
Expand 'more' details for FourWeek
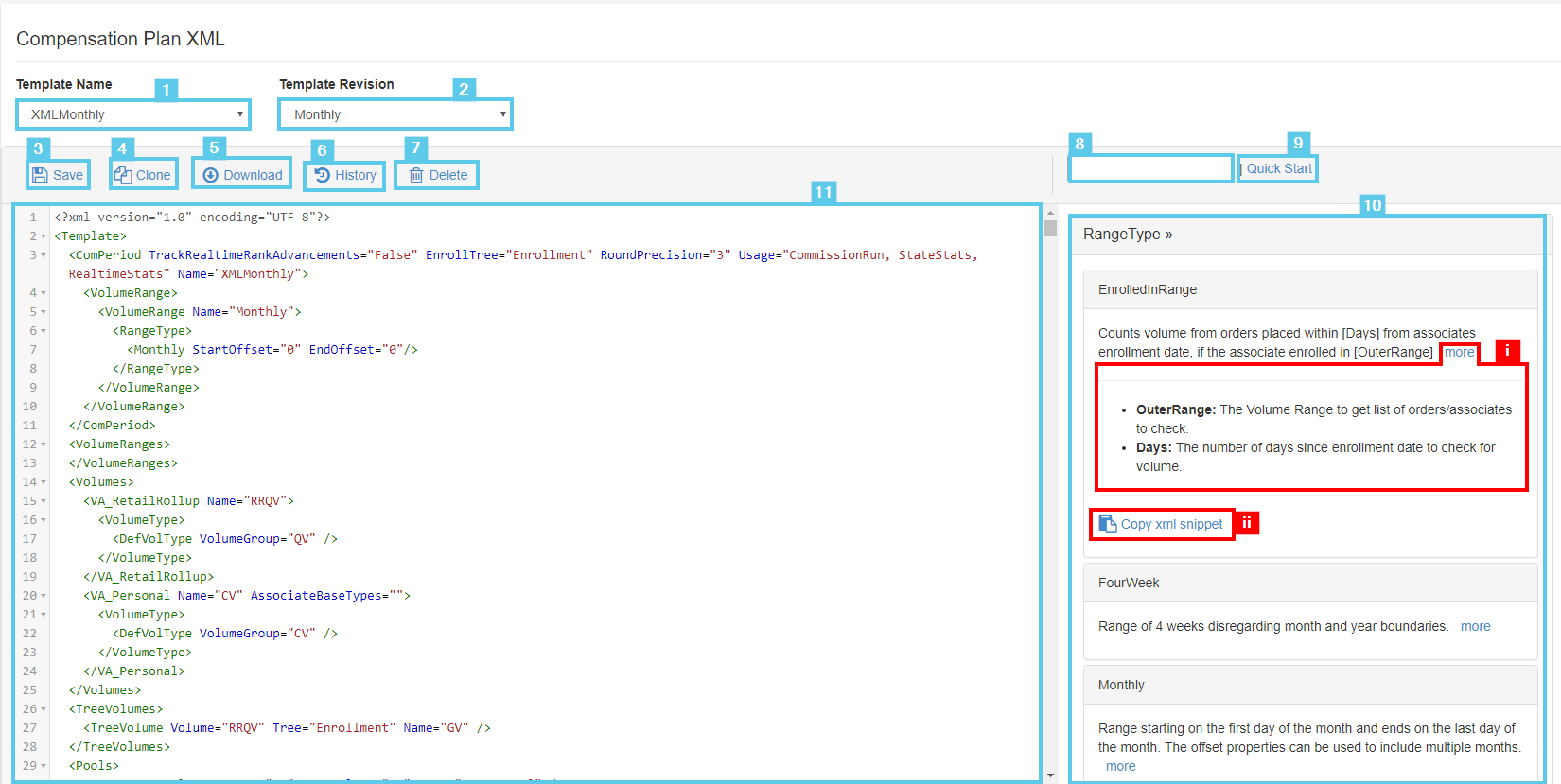[1475, 626]
